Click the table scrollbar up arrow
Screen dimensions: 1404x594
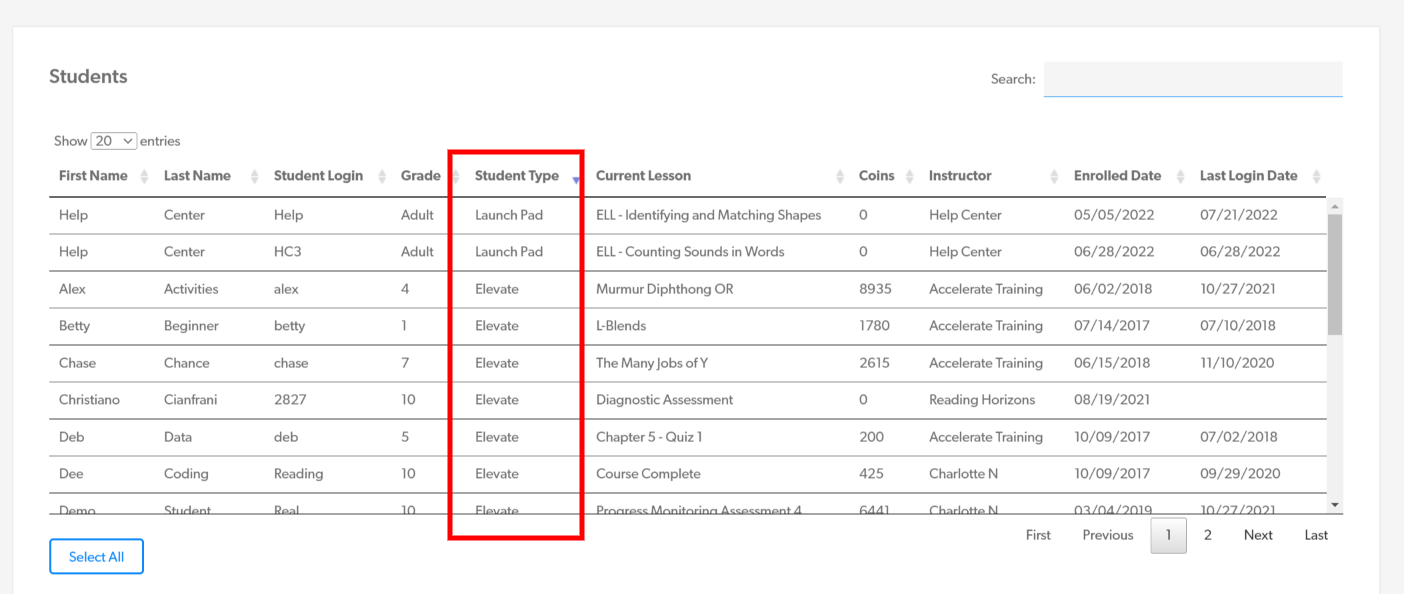click(x=1335, y=206)
